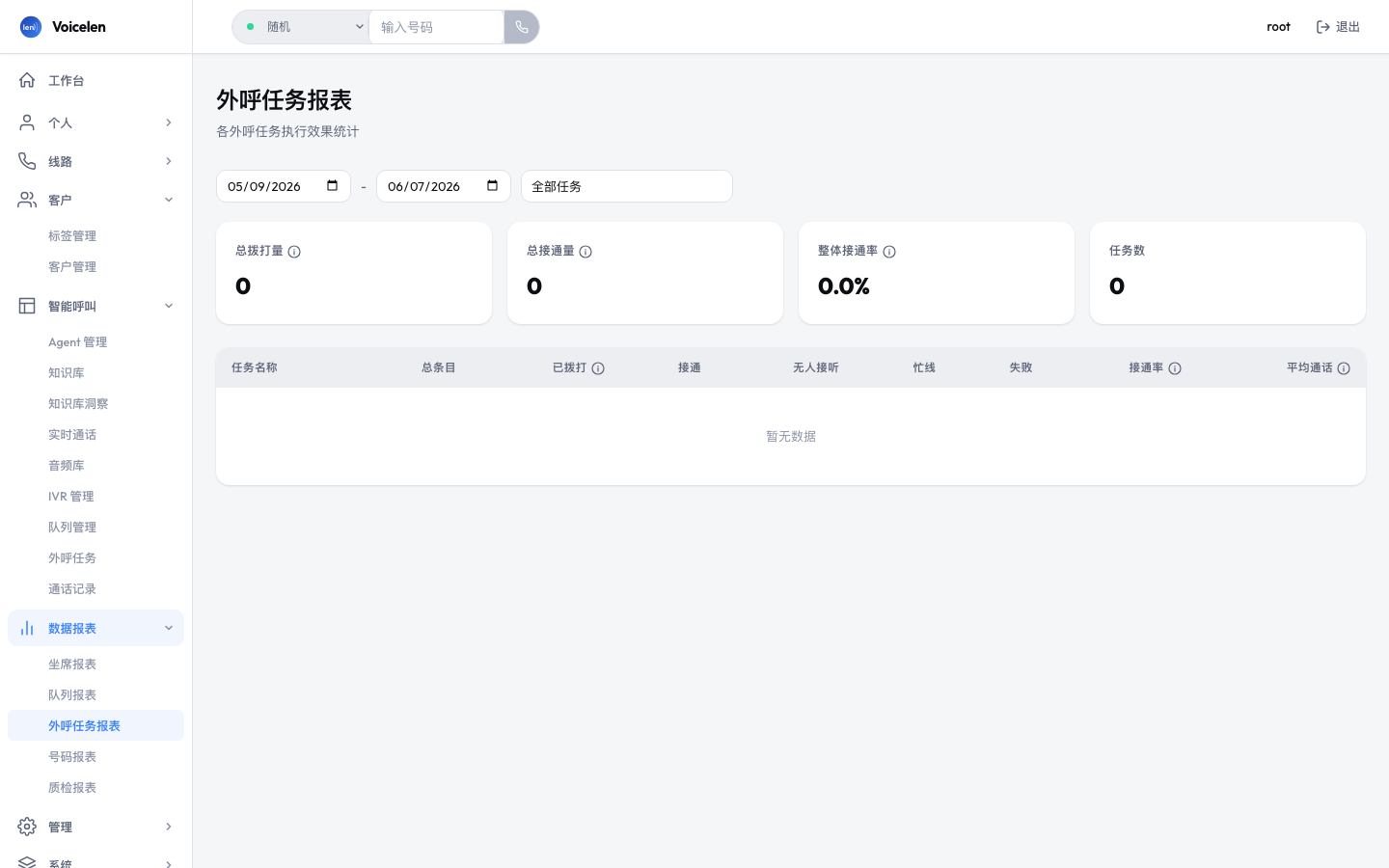Image resolution: width=1389 pixels, height=868 pixels.
Task: Open 号码报表 in sidebar
Action: tap(95, 756)
